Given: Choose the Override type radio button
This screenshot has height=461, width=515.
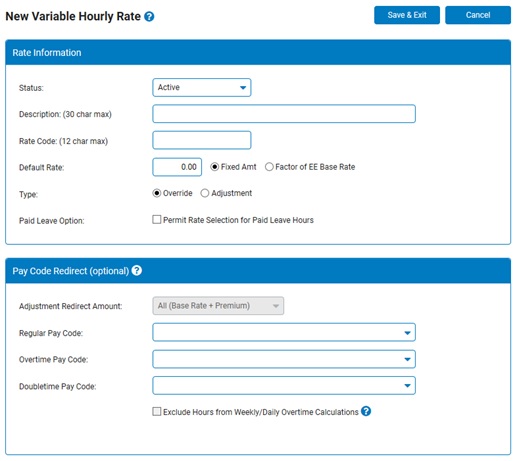Looking at the screenshot, I should 156,193.
